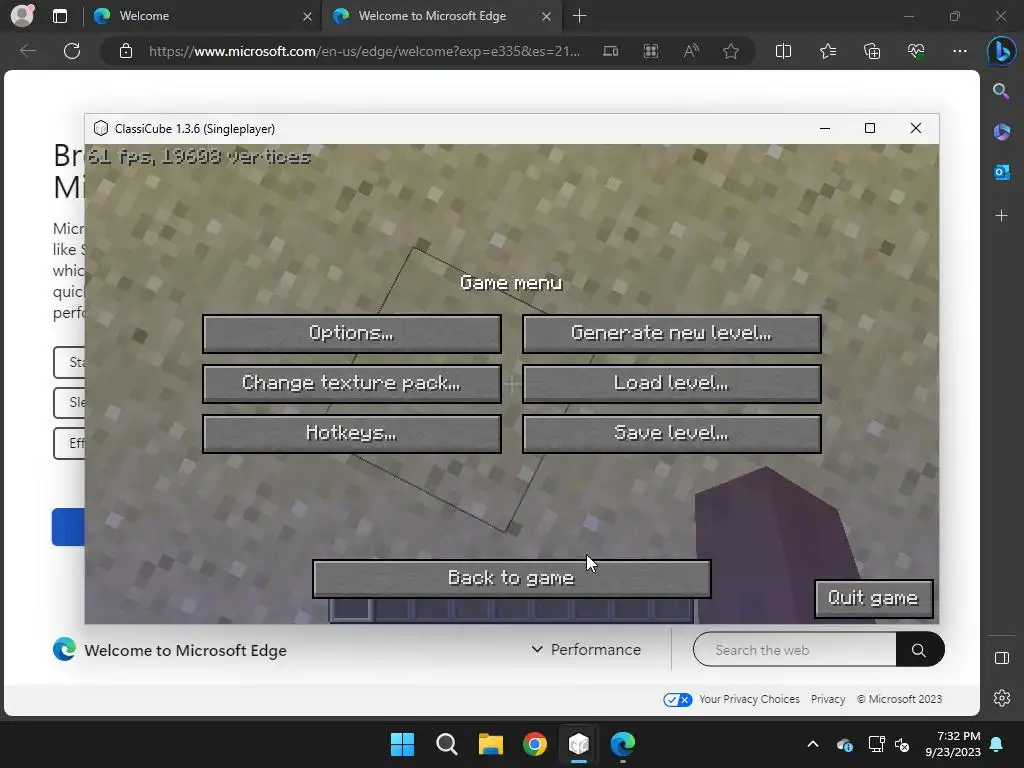Click Microsoft Edge taskbar icon

coord(623,744)
